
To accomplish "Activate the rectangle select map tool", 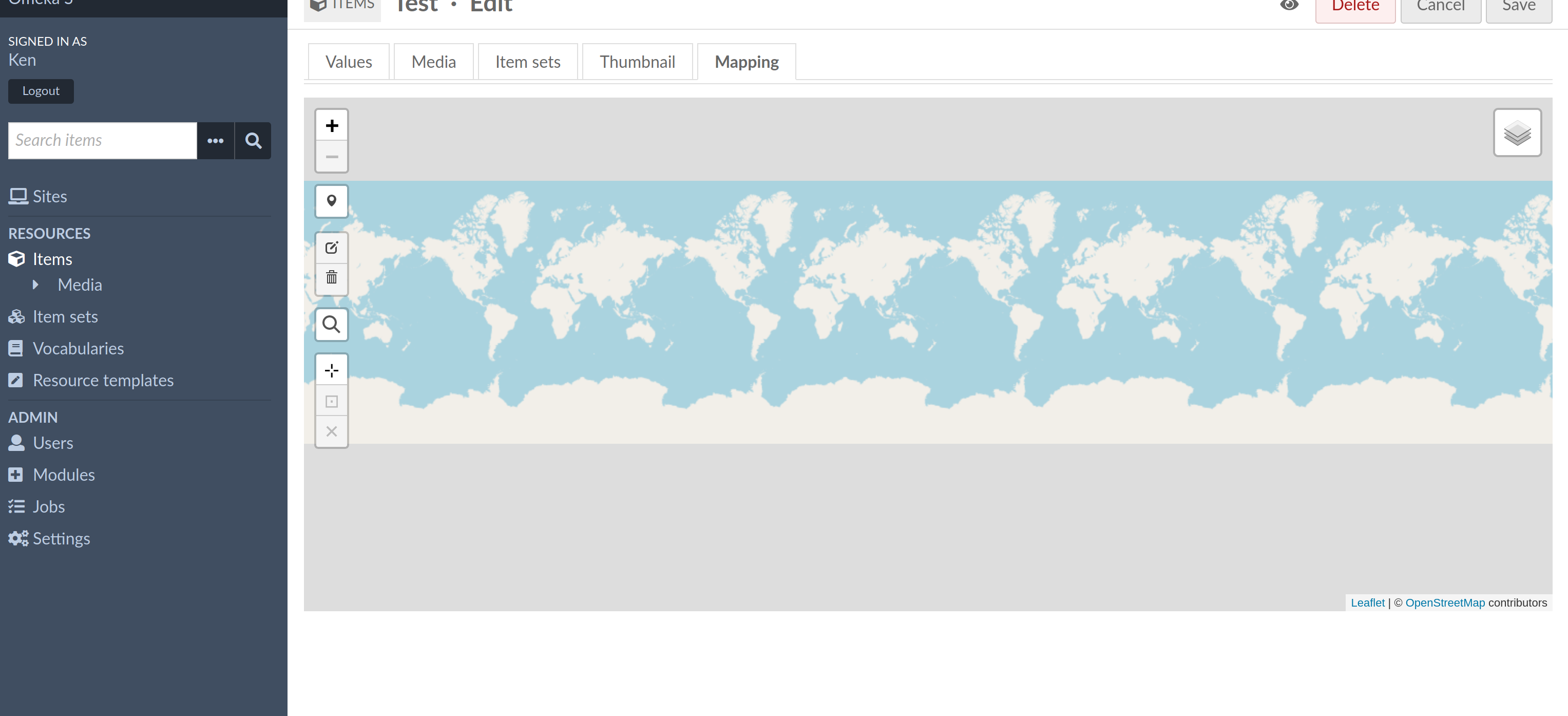I will (332, 401).
